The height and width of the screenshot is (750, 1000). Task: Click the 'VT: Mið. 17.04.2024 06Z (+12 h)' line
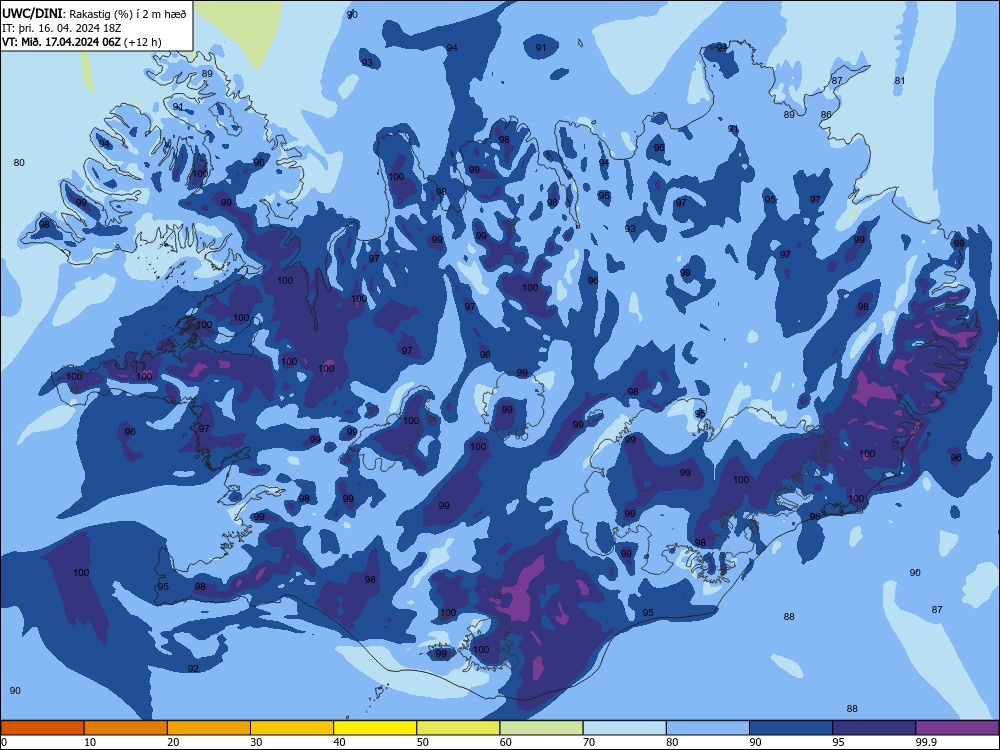pyautogui.click(x=82, y=42)
